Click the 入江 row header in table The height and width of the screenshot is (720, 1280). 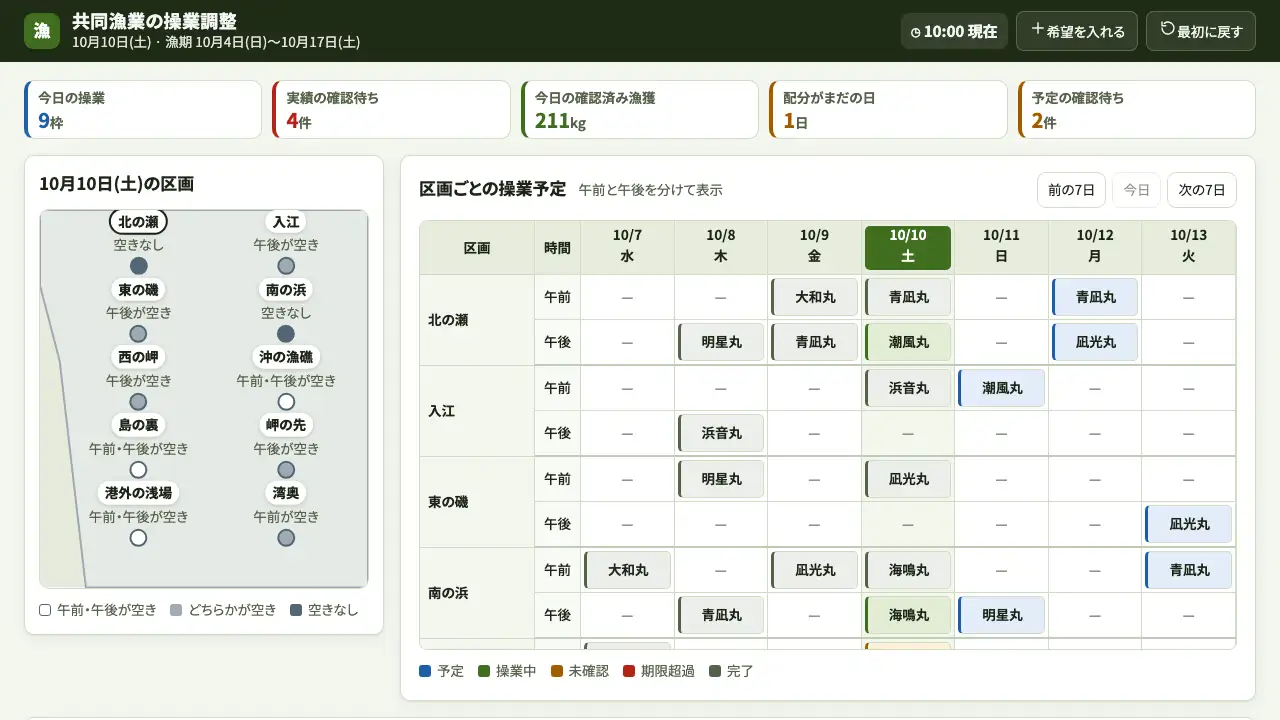pyautogui.click(x=477, y=411)
